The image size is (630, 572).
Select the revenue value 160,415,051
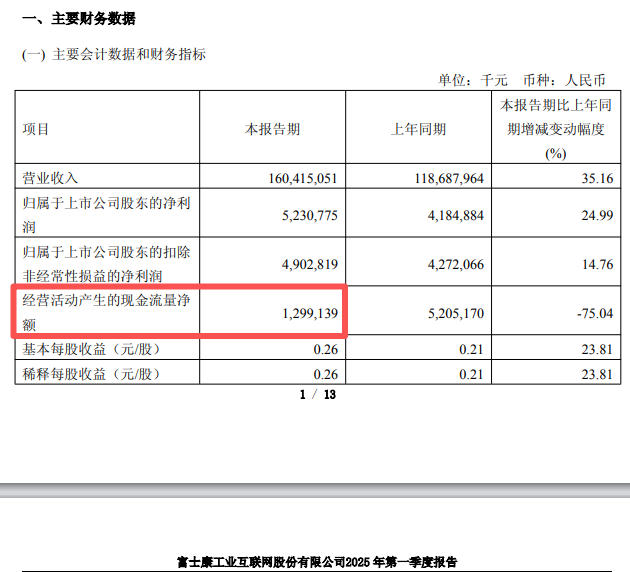point(302,178)
